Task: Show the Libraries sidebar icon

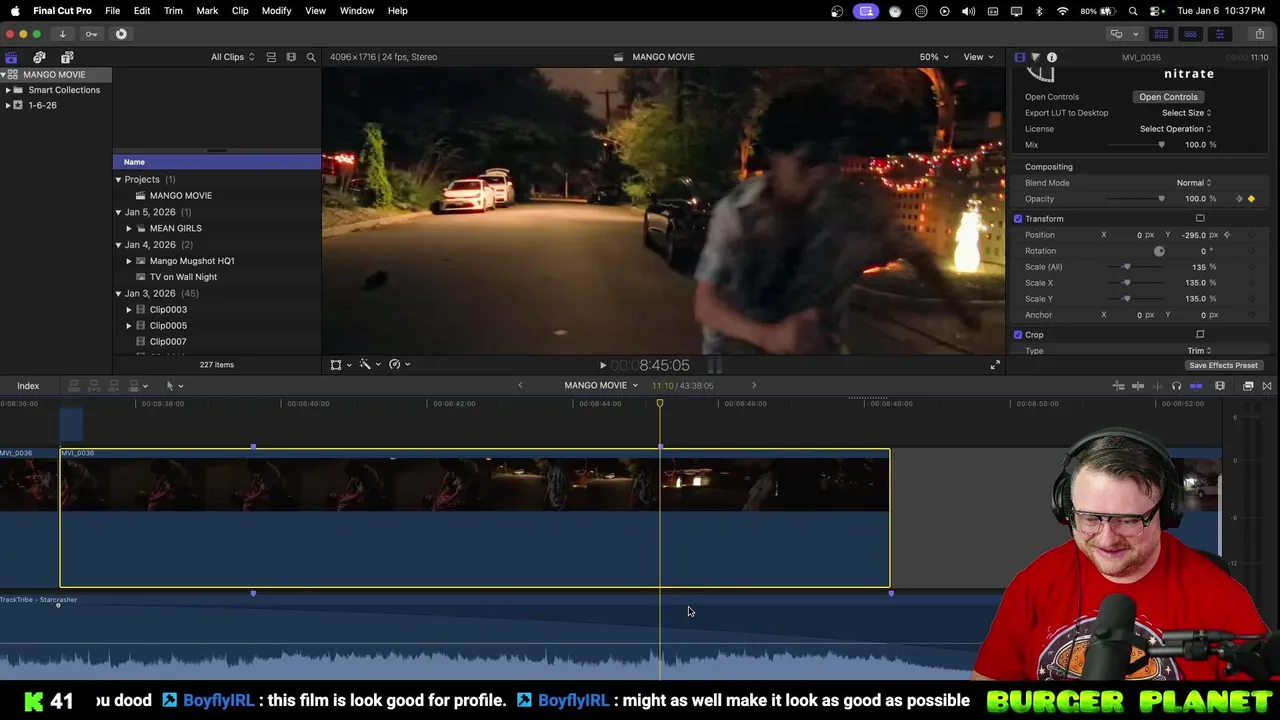Action: [11, 57]
